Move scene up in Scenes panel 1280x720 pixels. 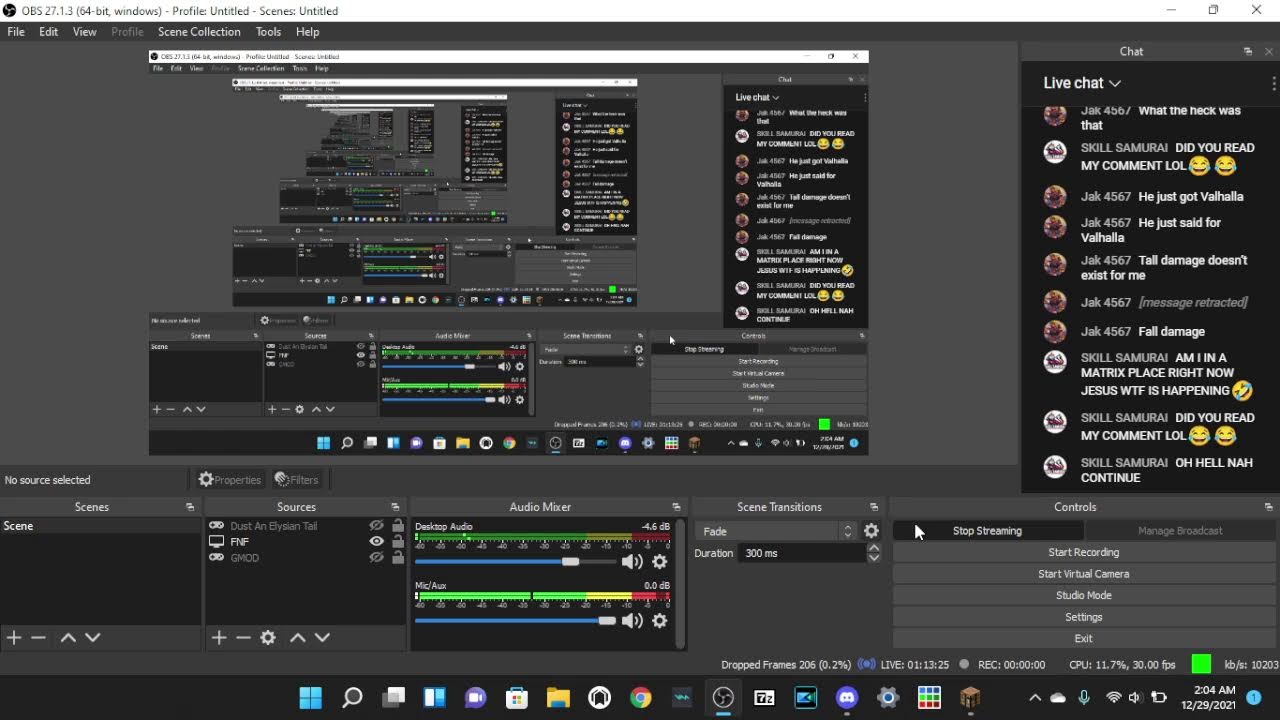coord(68,637)
